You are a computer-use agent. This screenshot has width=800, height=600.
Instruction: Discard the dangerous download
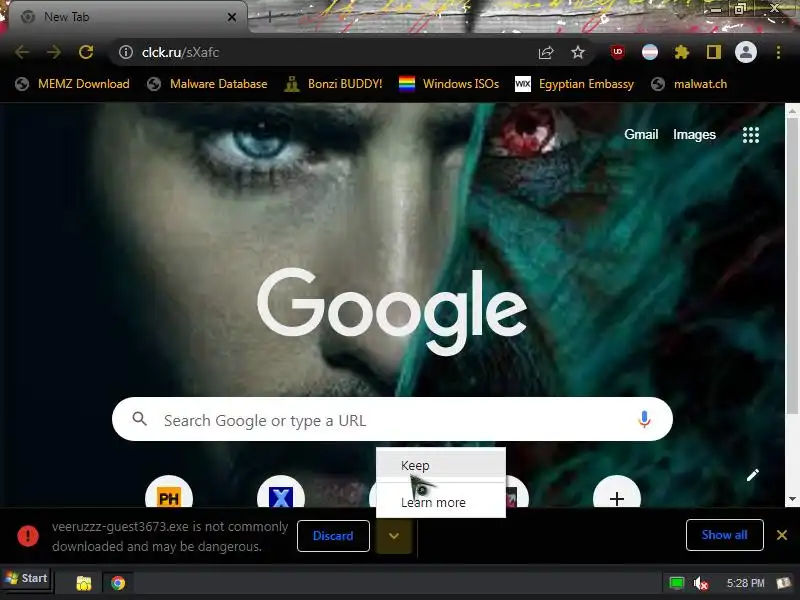[x=333, y=535]
